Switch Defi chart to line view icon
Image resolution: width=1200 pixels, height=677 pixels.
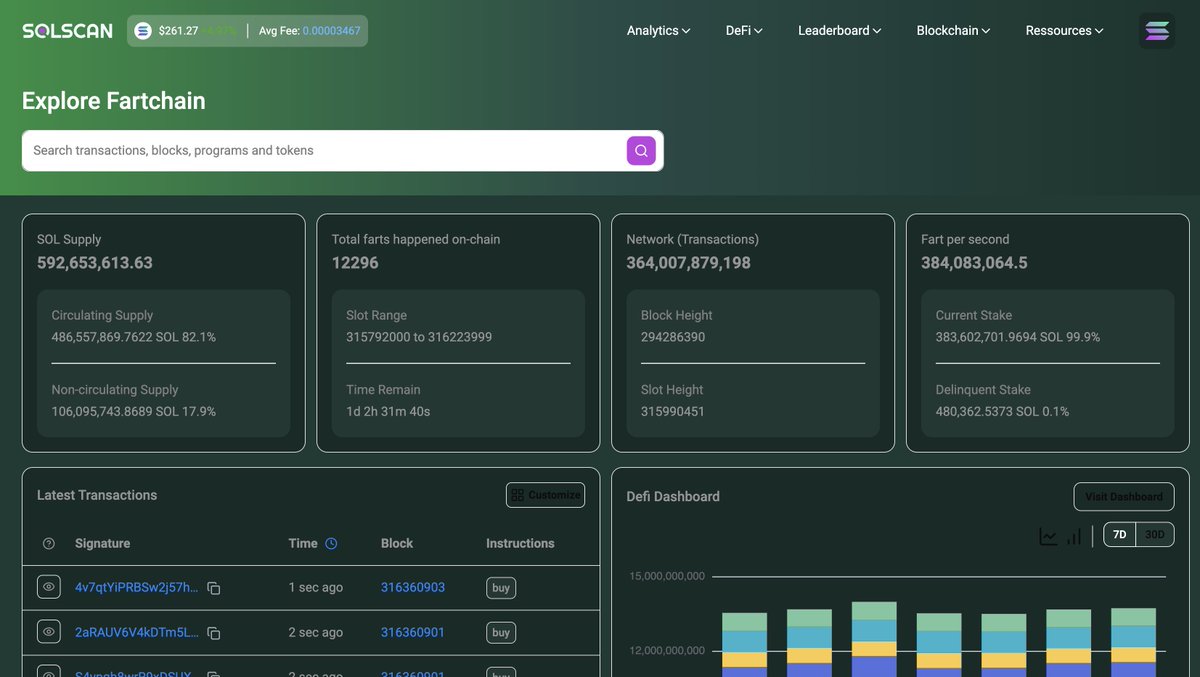tap(1048, 536)
